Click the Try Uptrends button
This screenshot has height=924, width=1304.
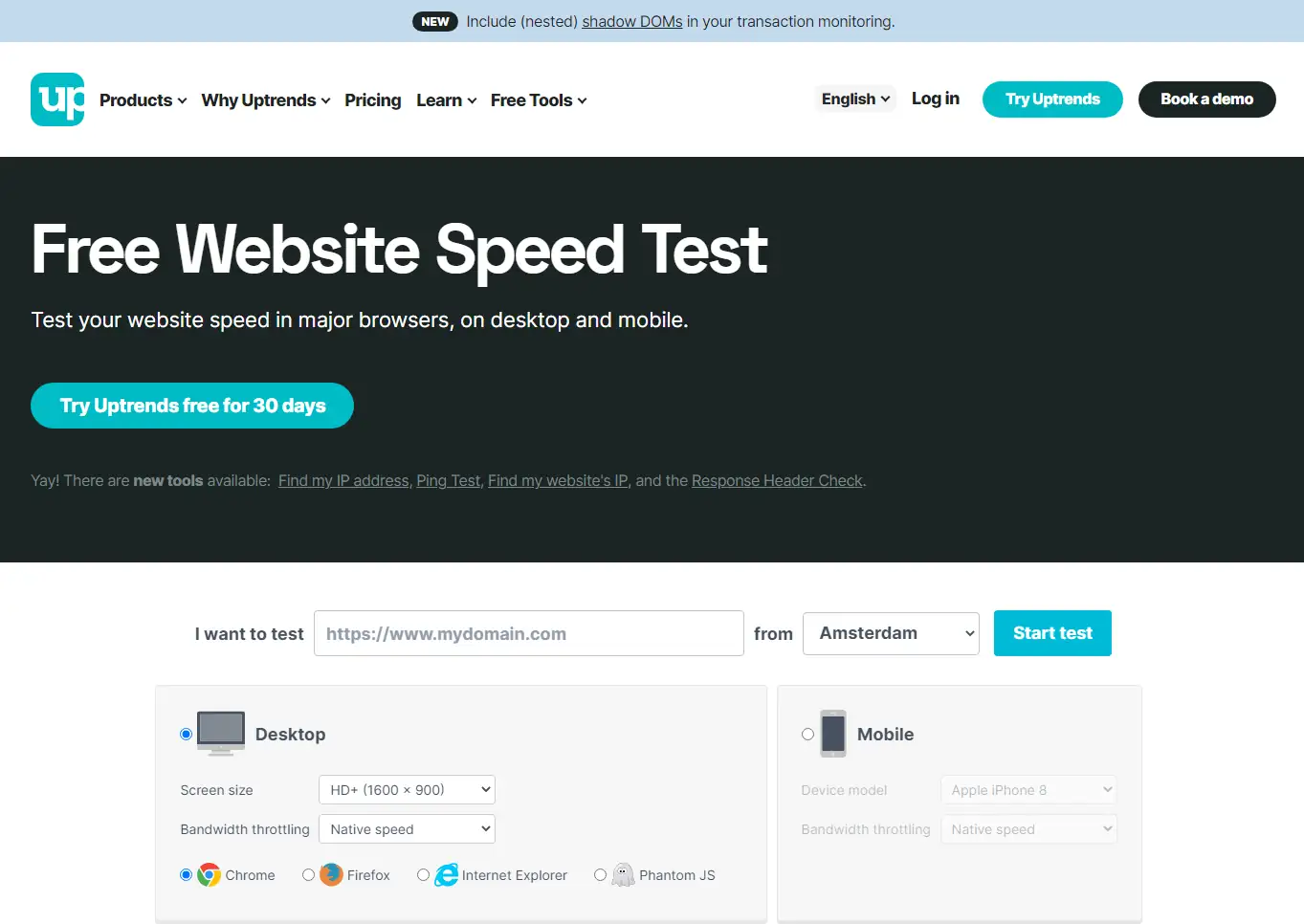click(x=1052, y=99)
